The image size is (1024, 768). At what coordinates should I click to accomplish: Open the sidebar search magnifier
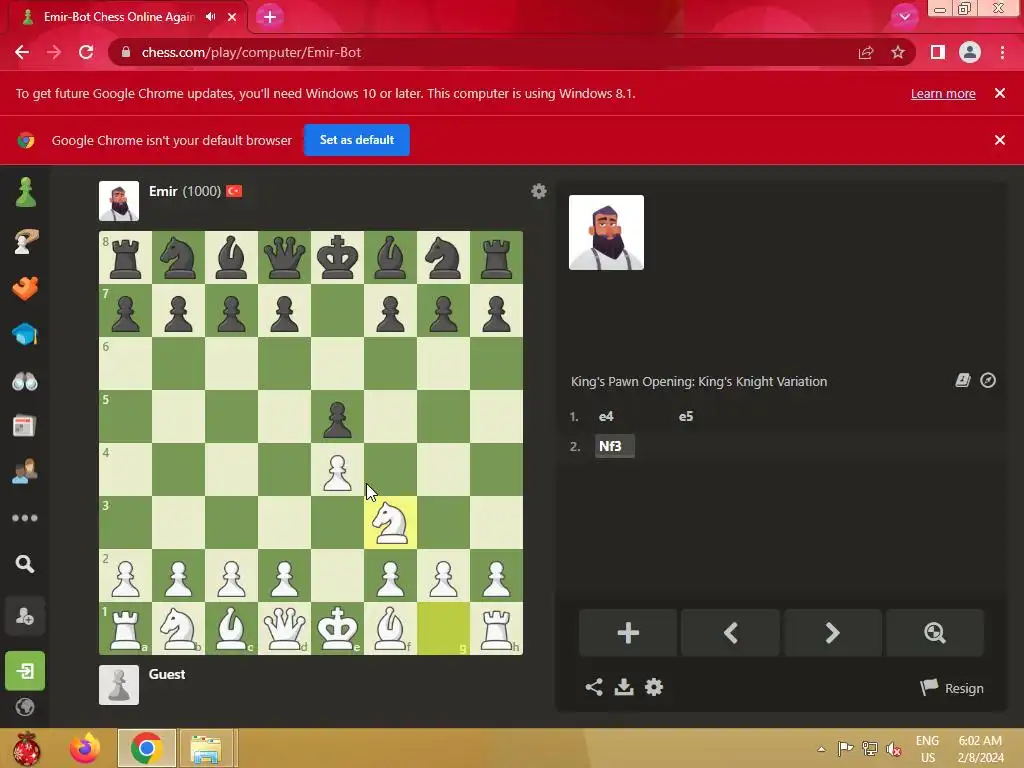[x=25, y=564]
